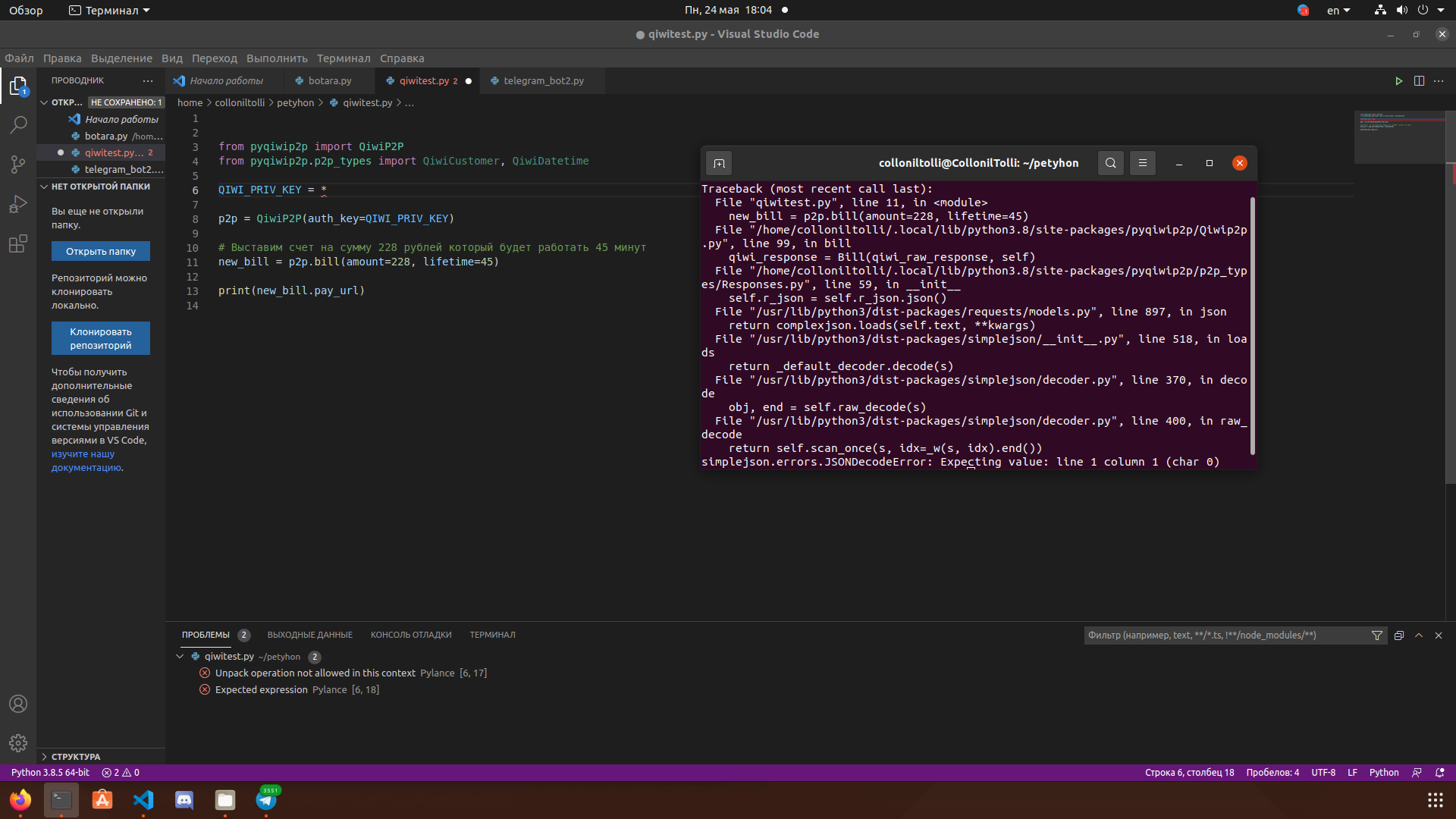Open Source Control view in activity bar
Viewport: 1456px width, 819px height.
[18, 165]
